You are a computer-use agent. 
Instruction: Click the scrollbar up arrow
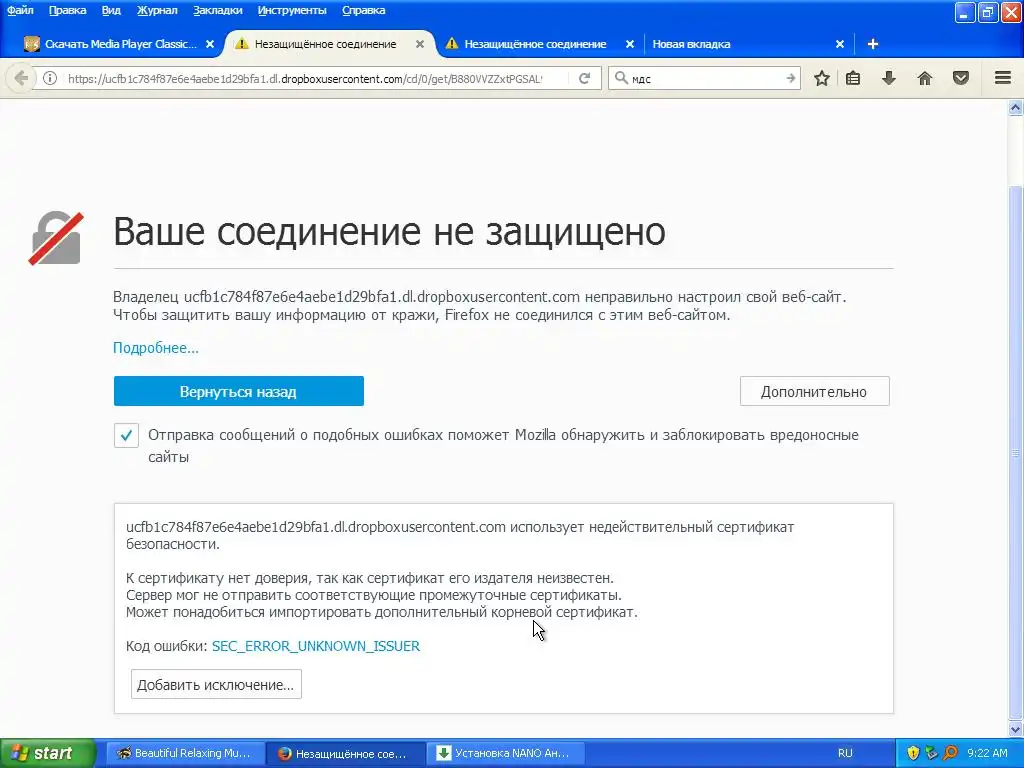pos(1016,108)
